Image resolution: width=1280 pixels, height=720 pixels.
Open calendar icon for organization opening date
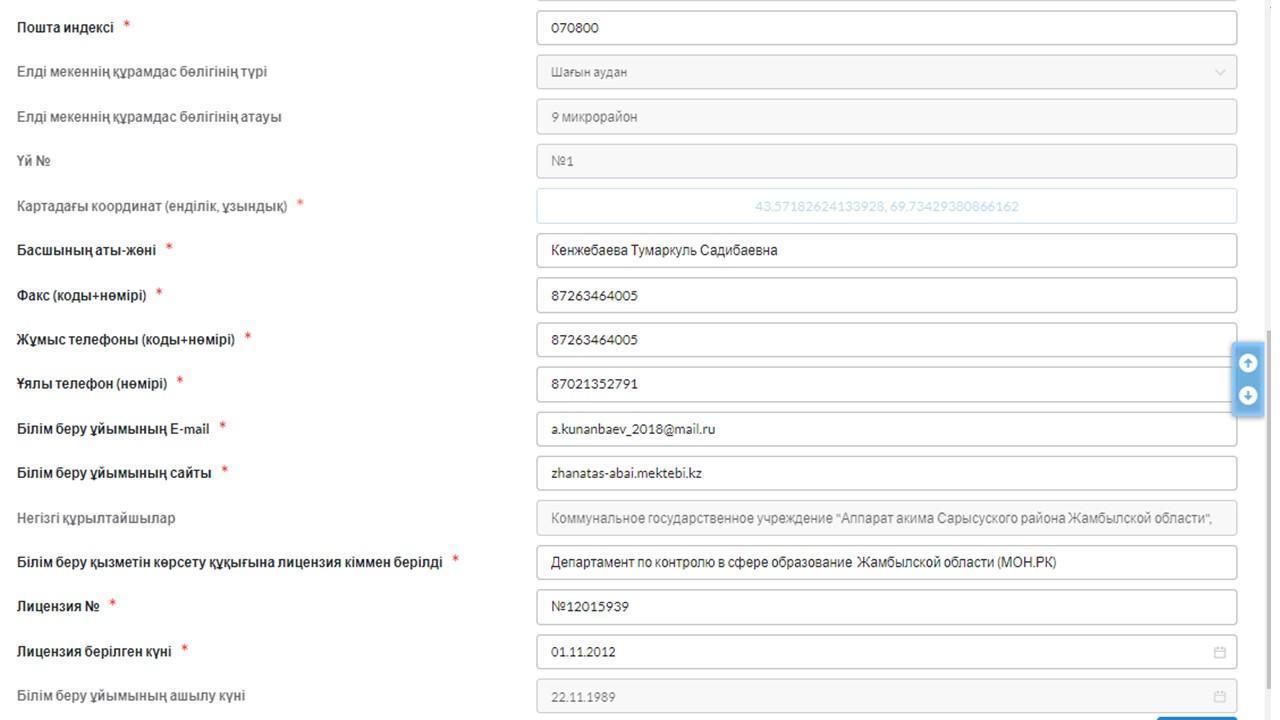(x=1220, y=697)
